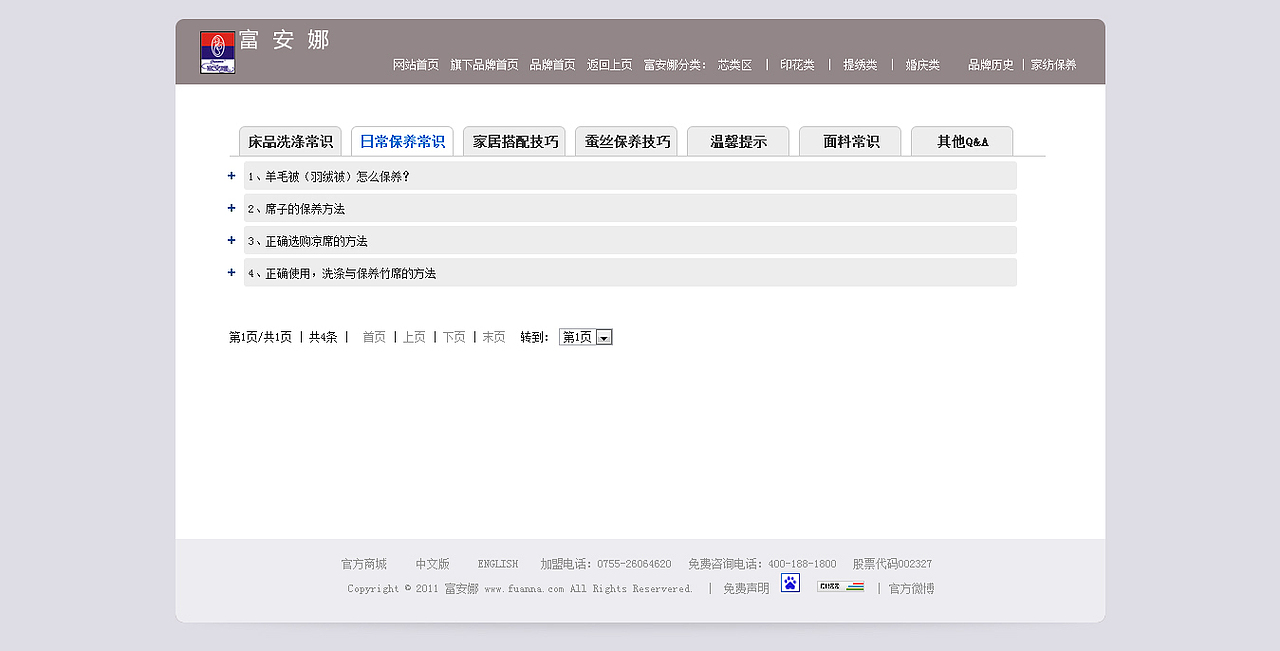Expand question 2 plus icon 席子的保养方法

[232, 208]
